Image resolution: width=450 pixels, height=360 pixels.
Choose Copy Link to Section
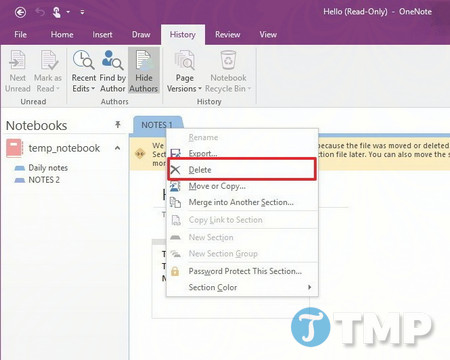click(x=242, y=220)
